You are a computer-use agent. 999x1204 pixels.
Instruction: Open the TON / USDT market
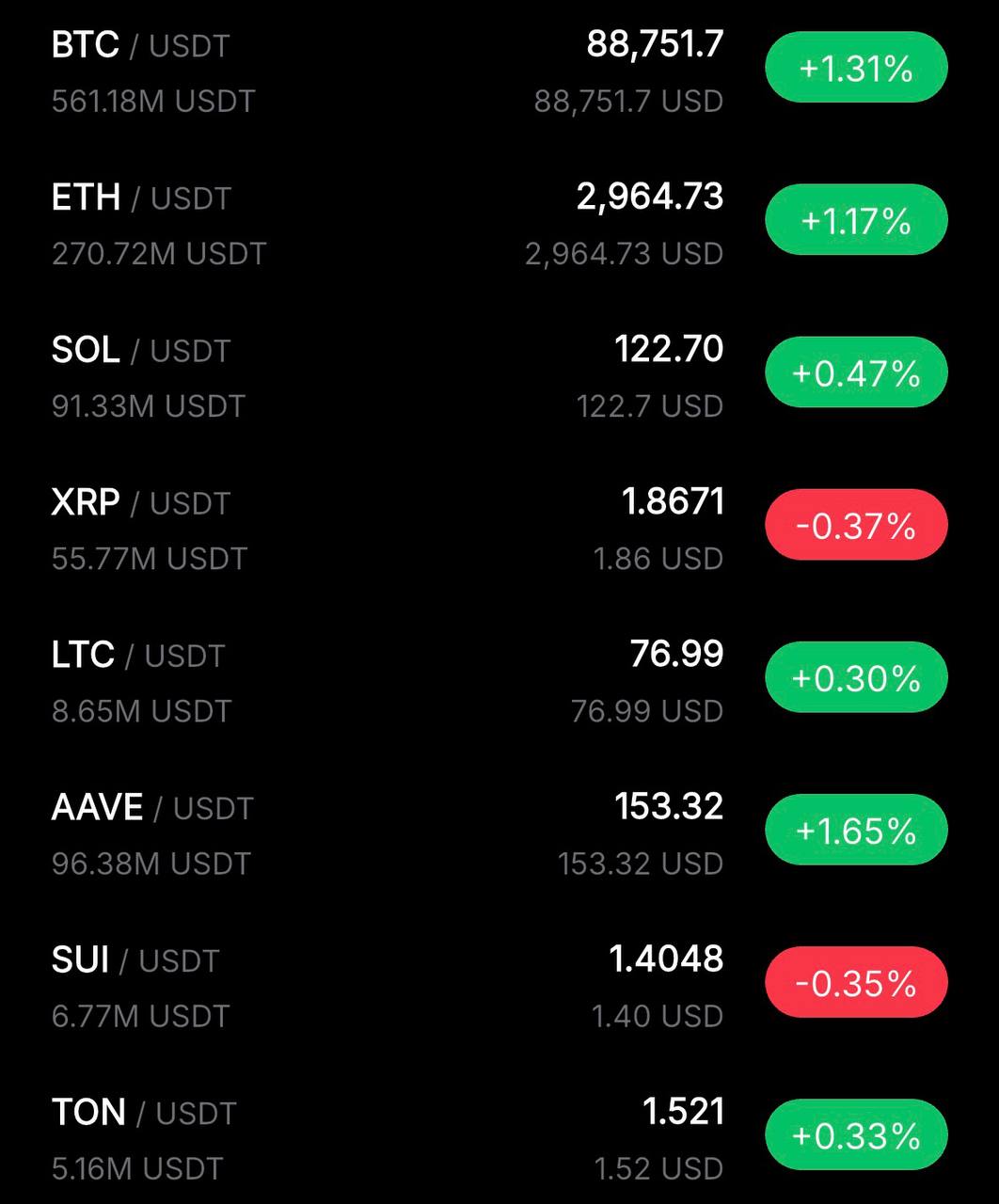pos(143,1112)
